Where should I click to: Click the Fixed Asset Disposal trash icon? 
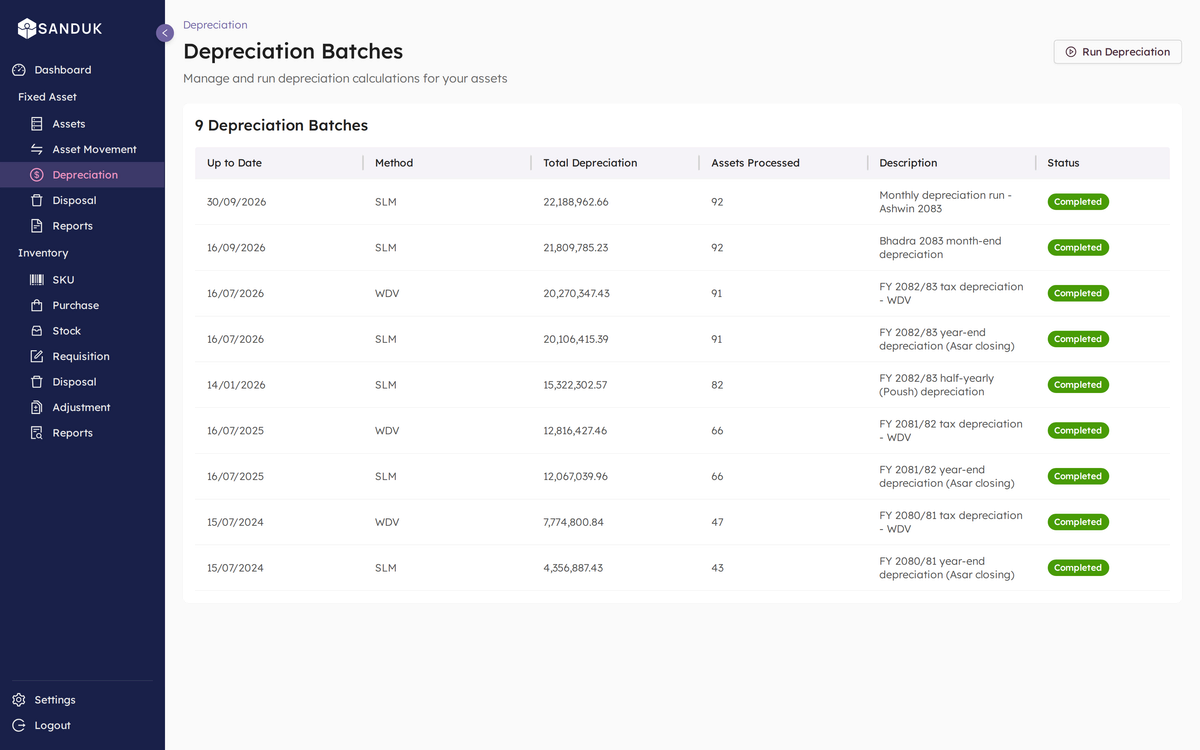click(x=37, y=200)
